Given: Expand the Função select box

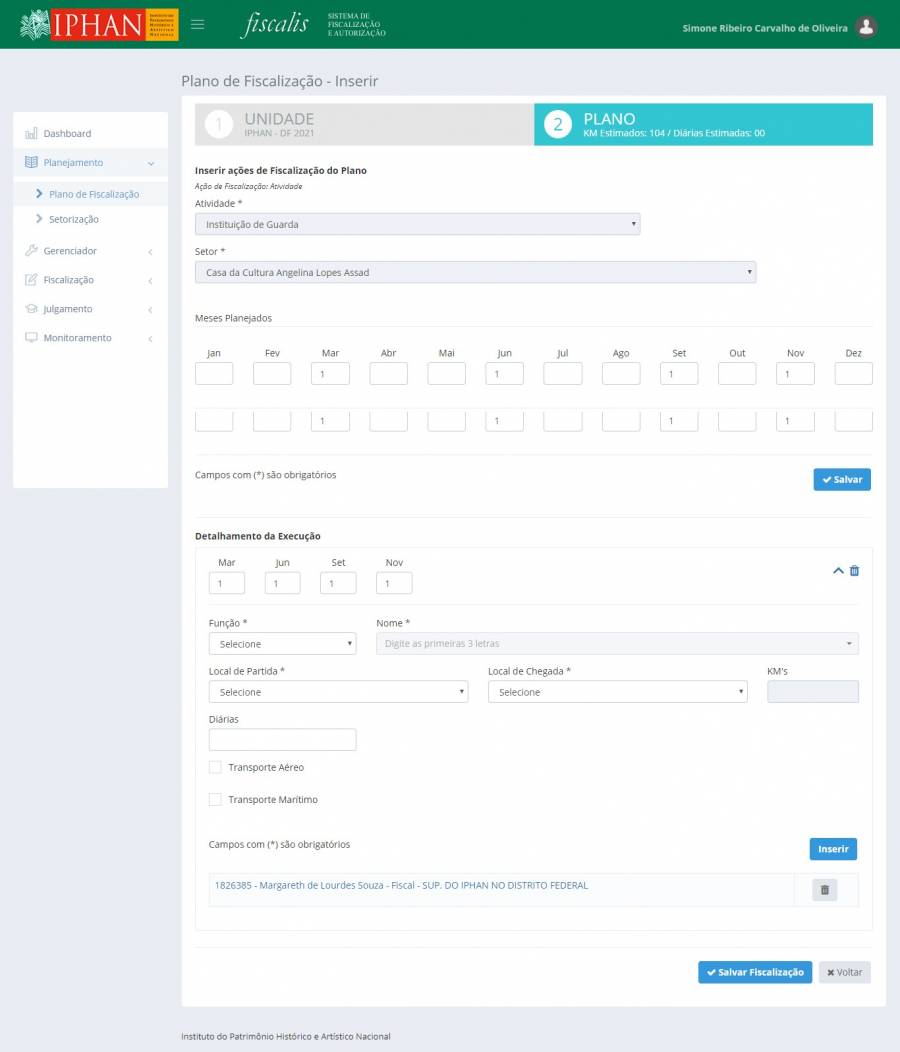Looking at the screenshot, I should (x=282, y=644).
